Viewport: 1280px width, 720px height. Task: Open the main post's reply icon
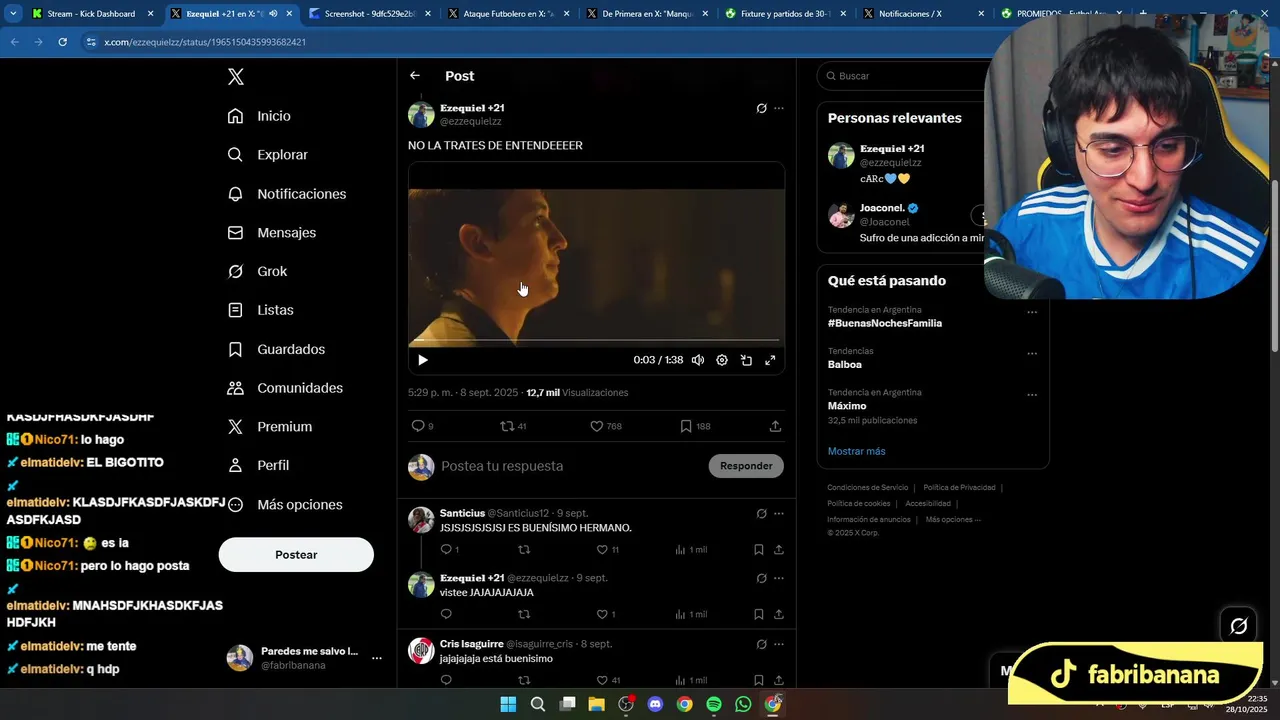(418, 426)
